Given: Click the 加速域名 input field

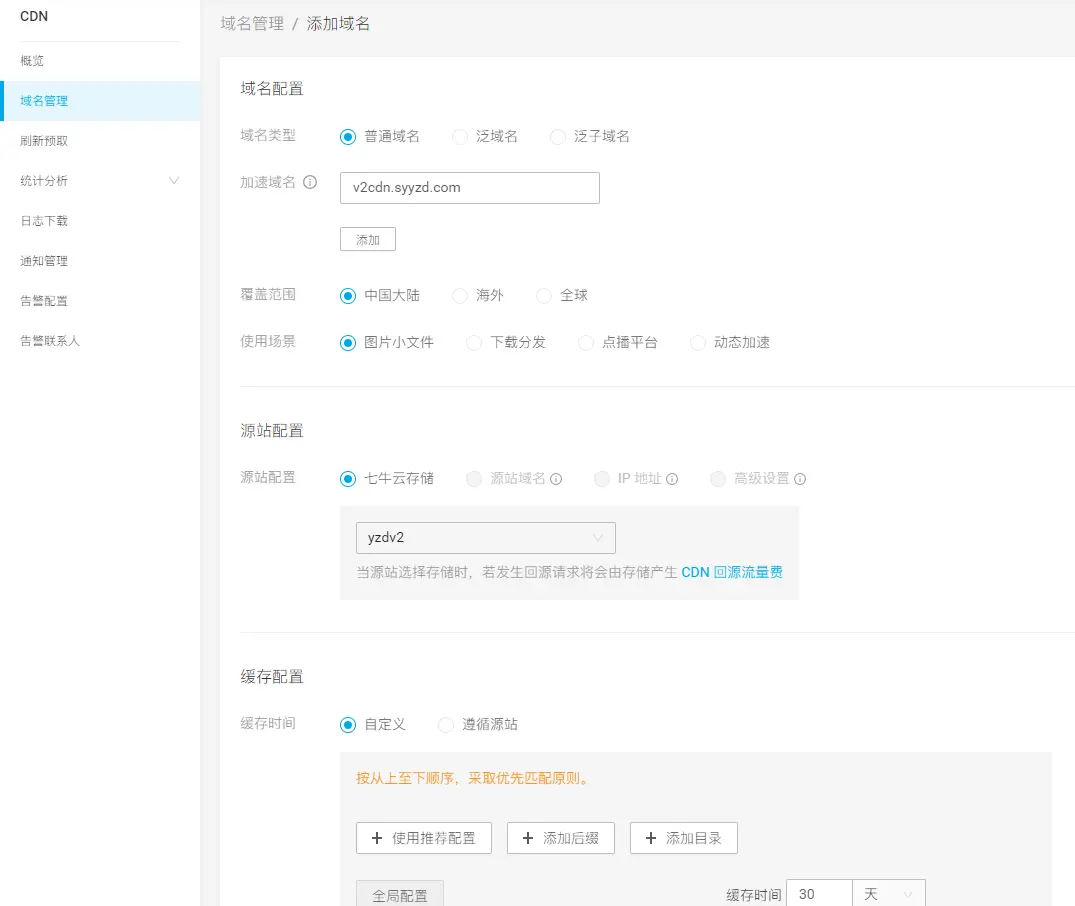Looking at the screenshot, I should [469, 188].
